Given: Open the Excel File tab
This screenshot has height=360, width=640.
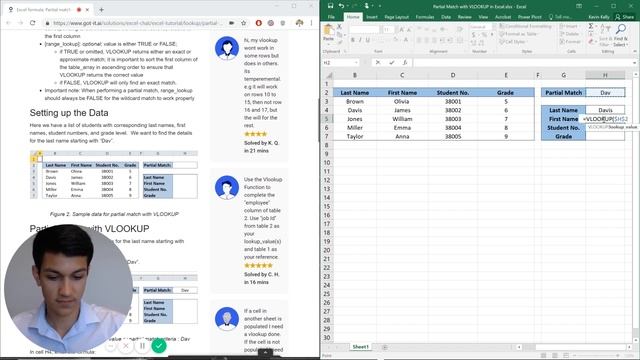Looking at the screenshot, I should pyautogui.click(x=331, y=17).
